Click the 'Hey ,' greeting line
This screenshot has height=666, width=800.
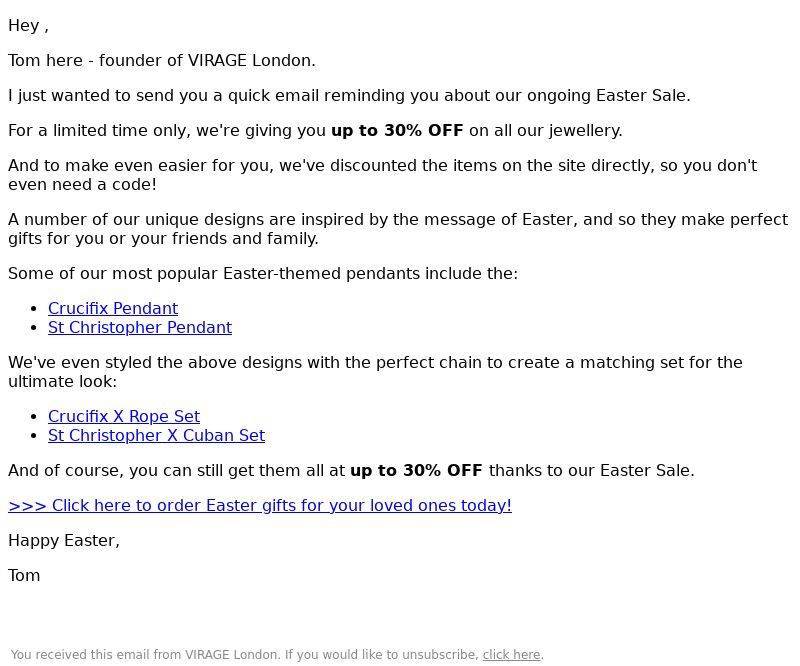coord(29,26)
